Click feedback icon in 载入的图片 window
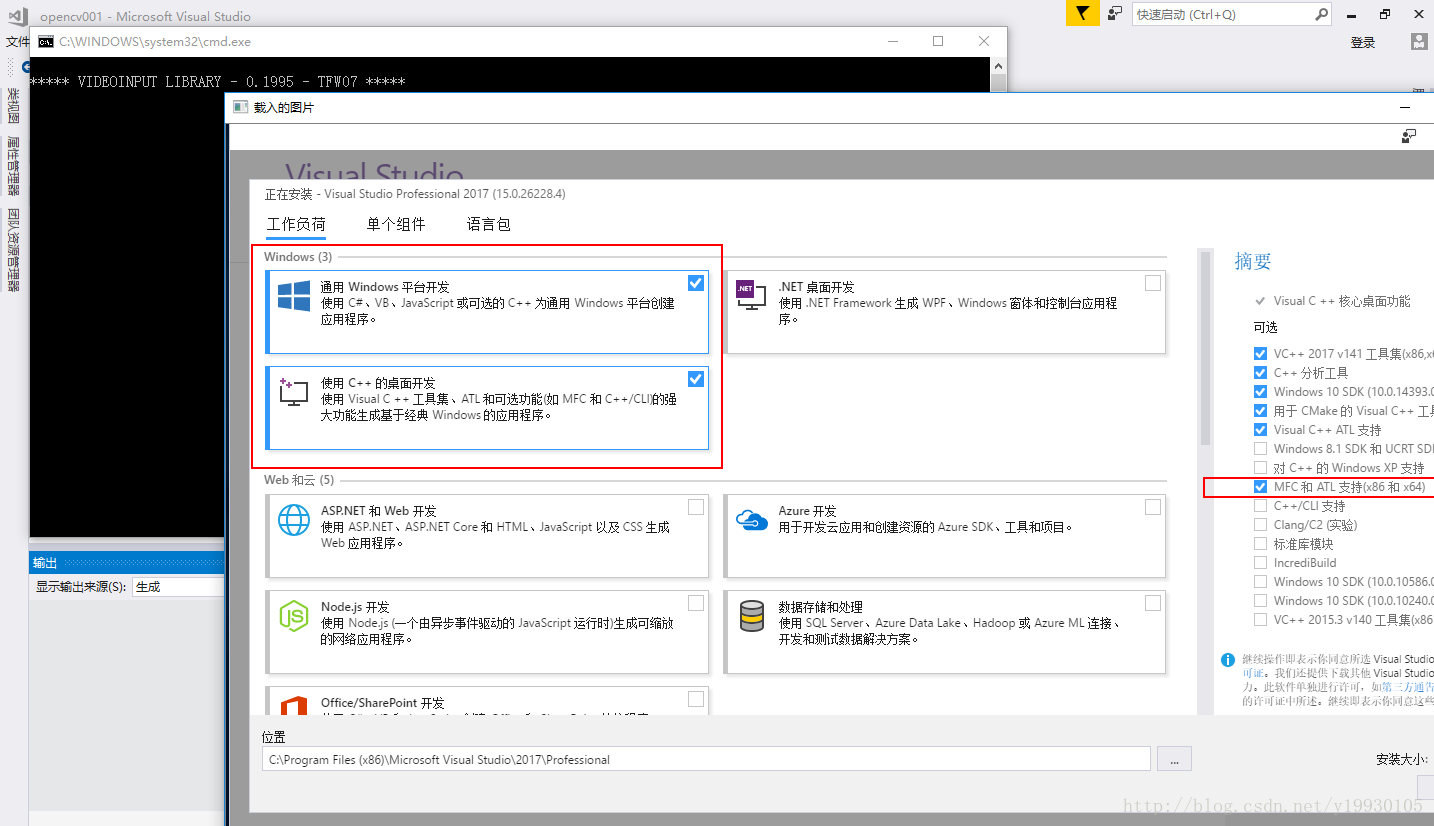This screenshot has width=1434, height=826. (x=1410, y=136)
